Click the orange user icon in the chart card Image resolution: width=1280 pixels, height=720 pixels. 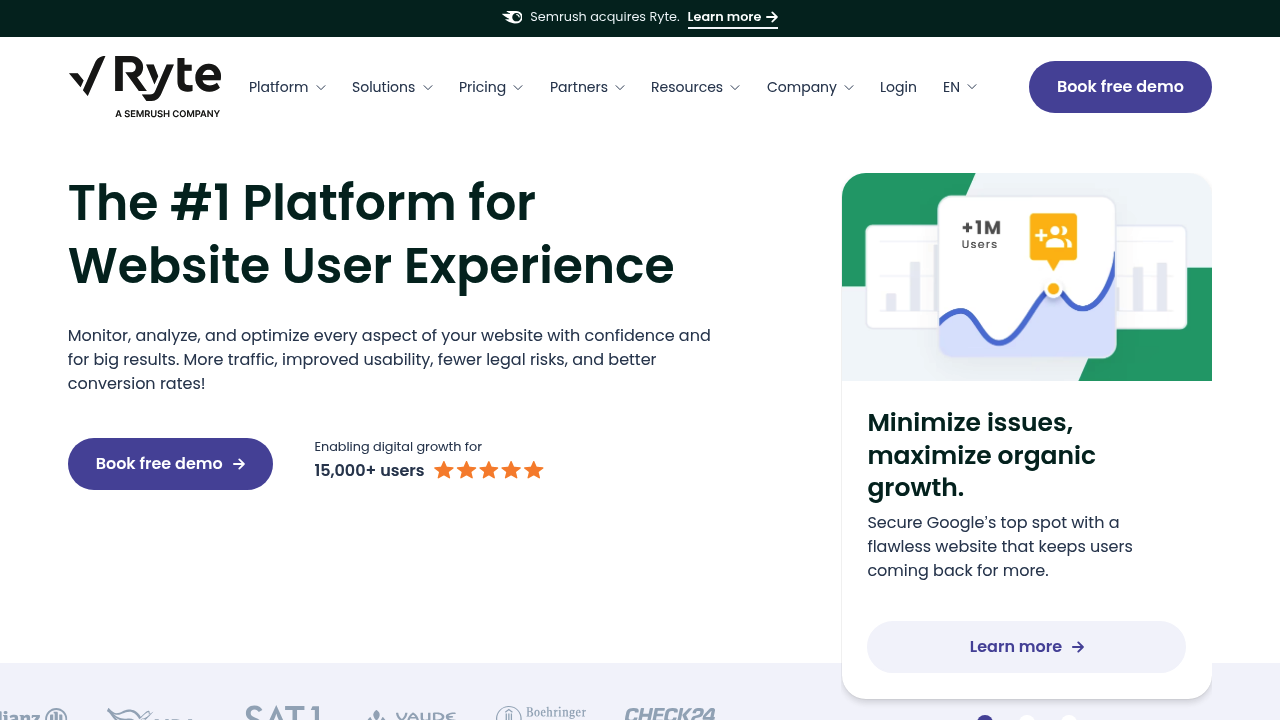point(1053,237)
